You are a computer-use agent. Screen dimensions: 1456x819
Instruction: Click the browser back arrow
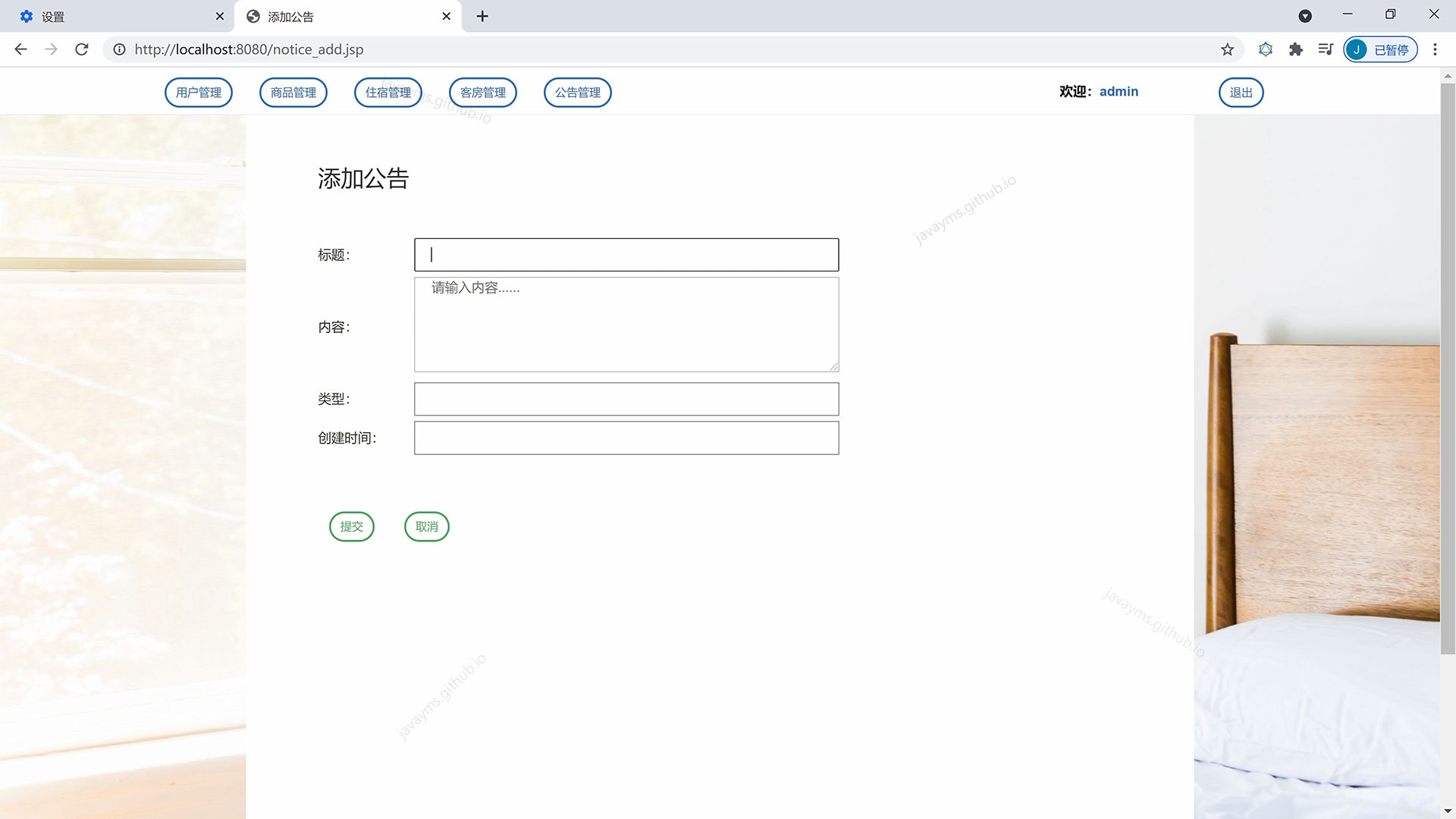[20, 49]
